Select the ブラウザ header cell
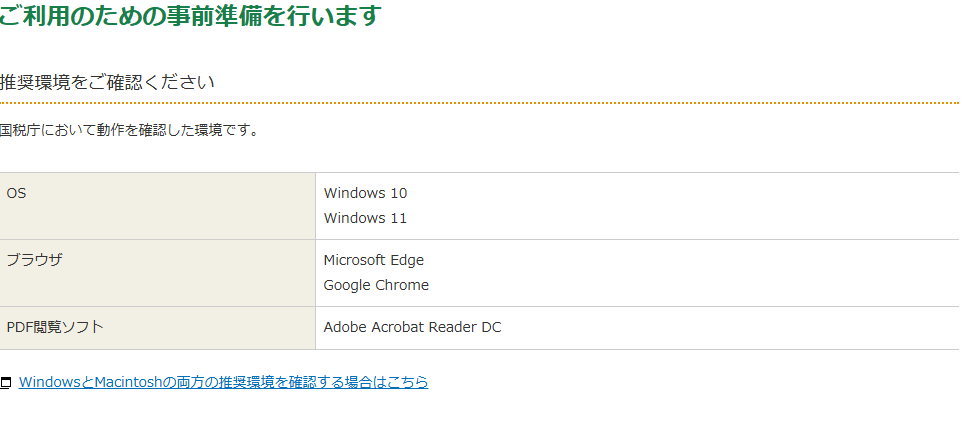This screenshot has height=437, width=964. (157, 272)
